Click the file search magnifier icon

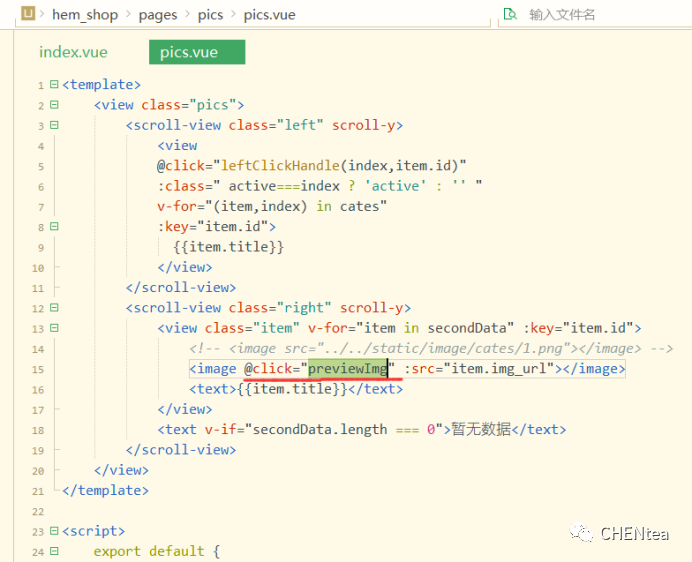pos(510,14)
